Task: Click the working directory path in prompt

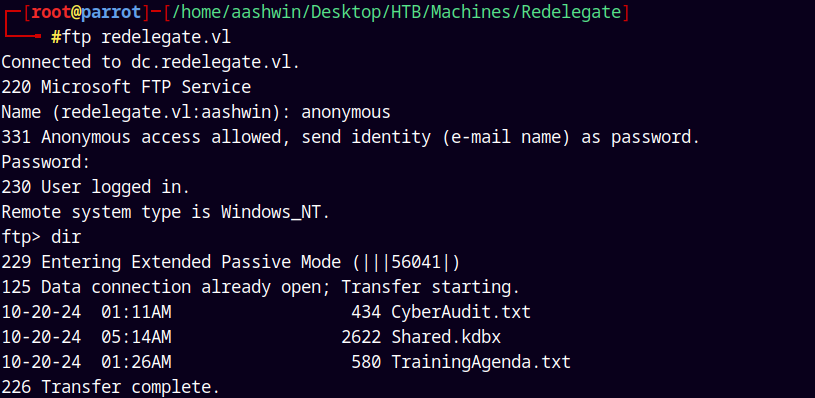Action: [397, 12]
